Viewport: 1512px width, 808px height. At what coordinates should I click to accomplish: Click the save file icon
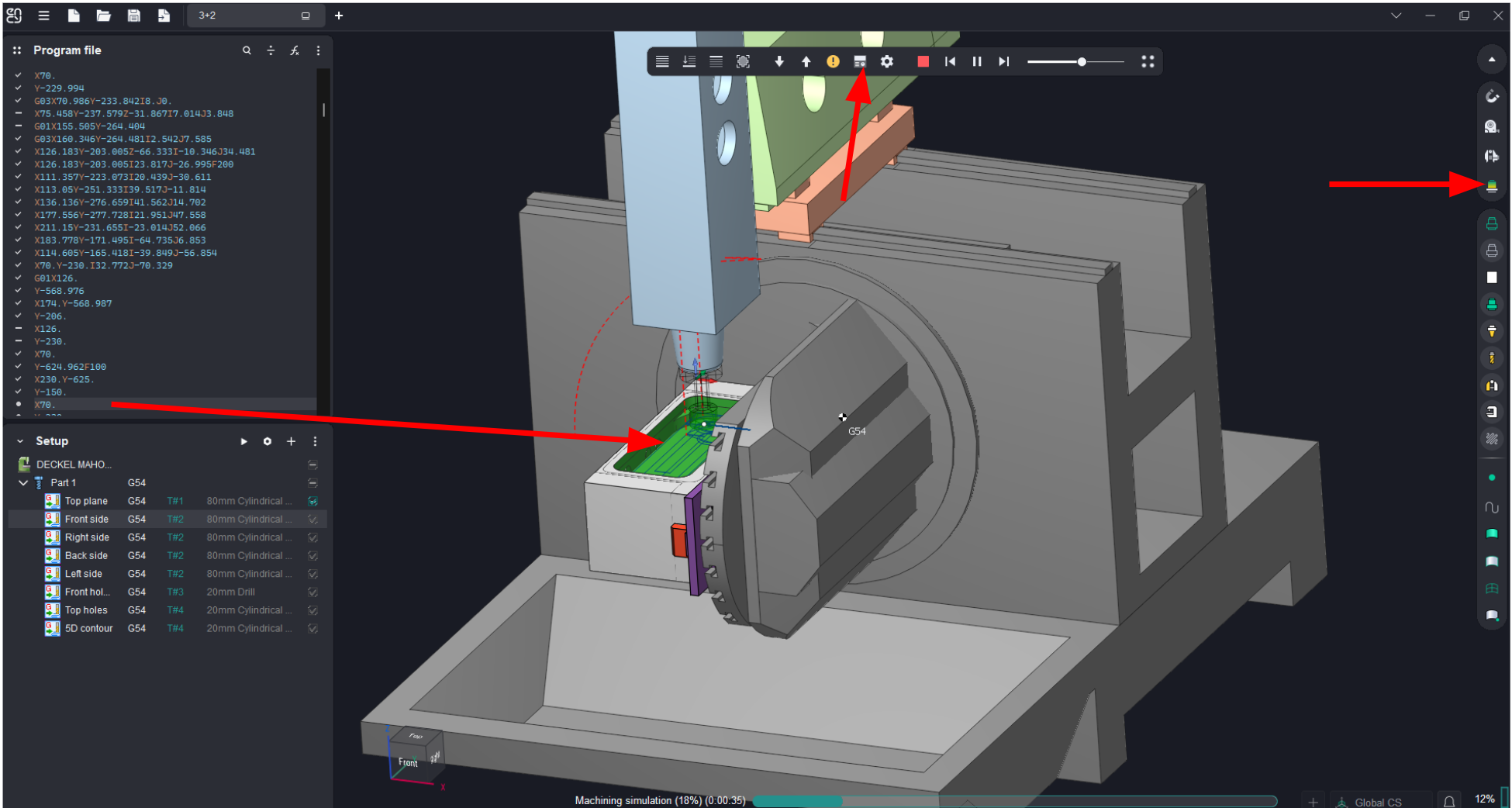pos(133,16)
